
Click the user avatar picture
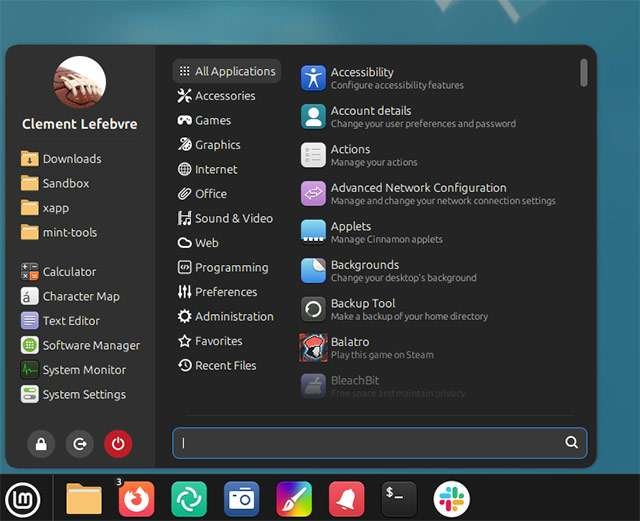click(80, 82)
